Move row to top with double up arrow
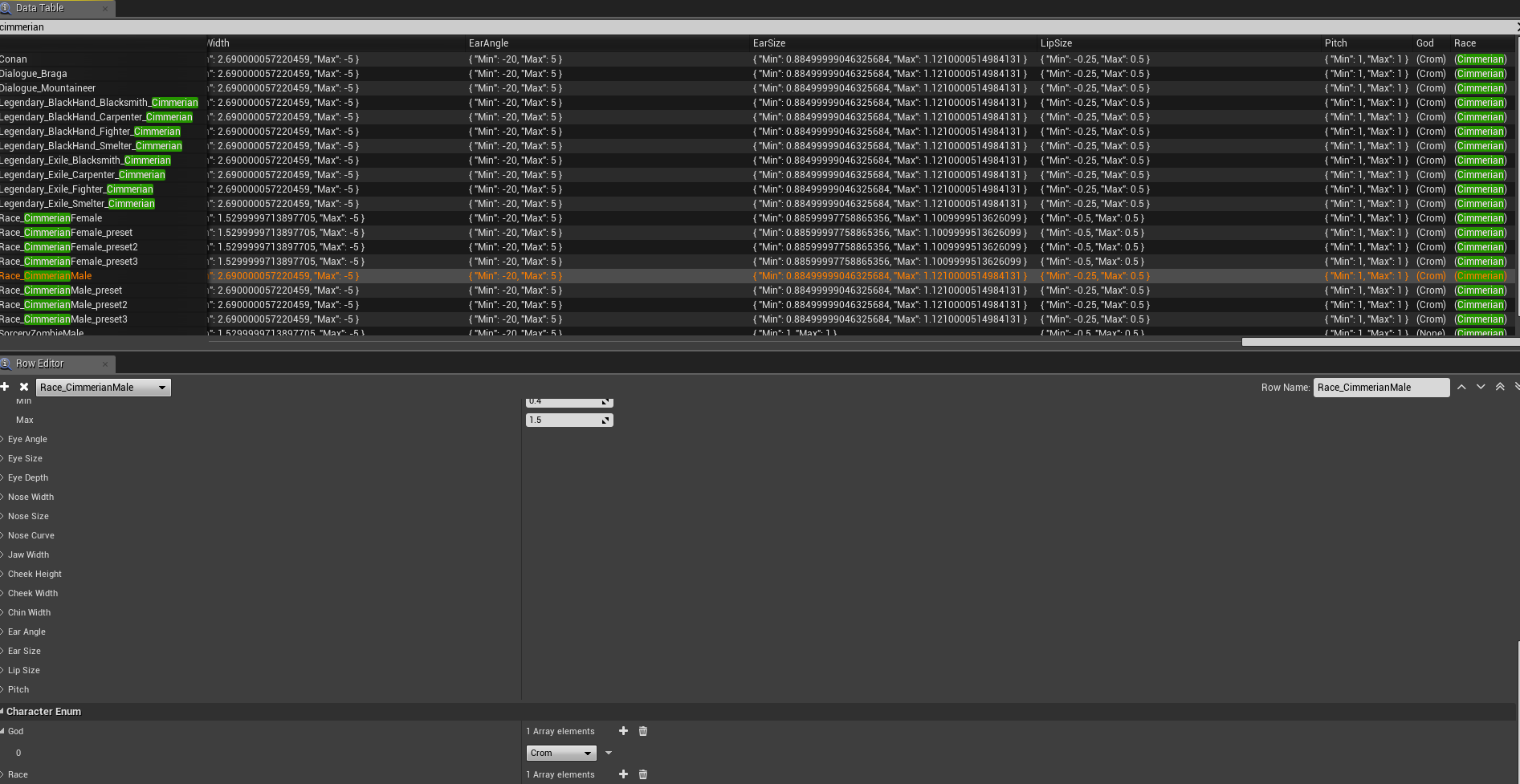Screen dimensions: 1520x784 1500,387
